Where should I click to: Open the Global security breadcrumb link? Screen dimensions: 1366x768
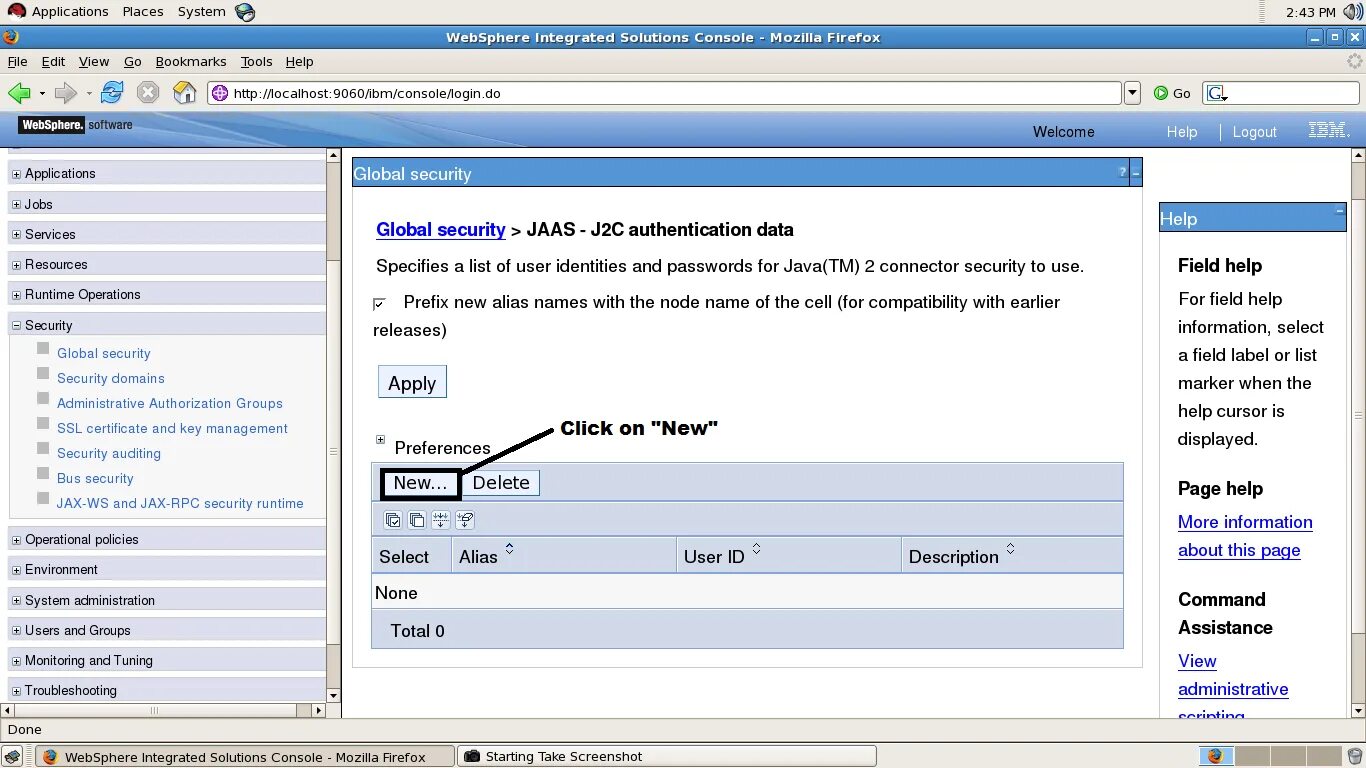pos(441,229)
